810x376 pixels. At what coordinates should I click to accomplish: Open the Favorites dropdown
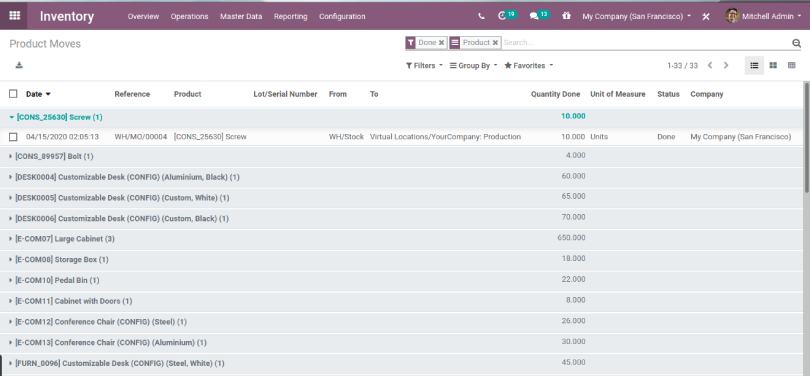[528, 66]
